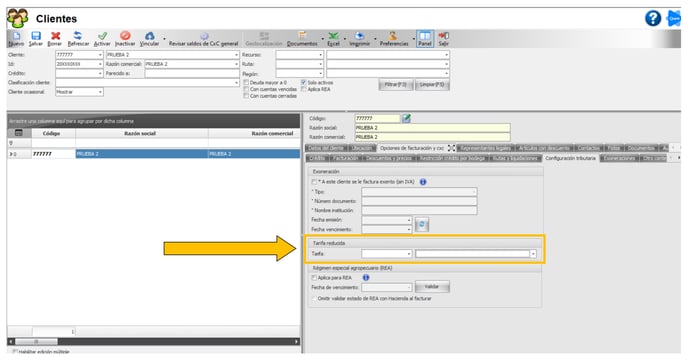Click the Vincular cloud icon

[150, 39]
